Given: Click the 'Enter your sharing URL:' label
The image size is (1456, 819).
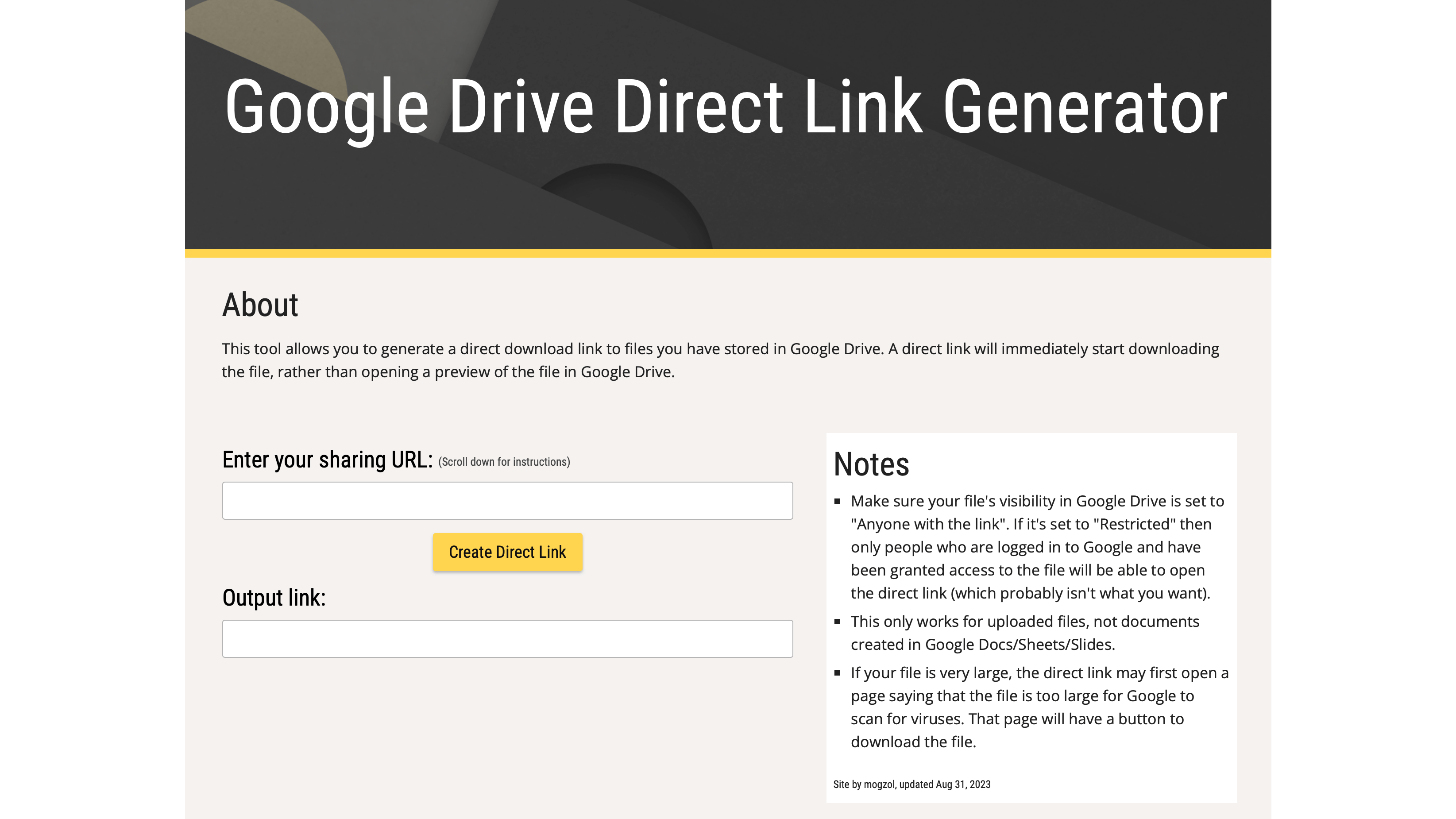Looking at the screenshot, I should (327, 460).
